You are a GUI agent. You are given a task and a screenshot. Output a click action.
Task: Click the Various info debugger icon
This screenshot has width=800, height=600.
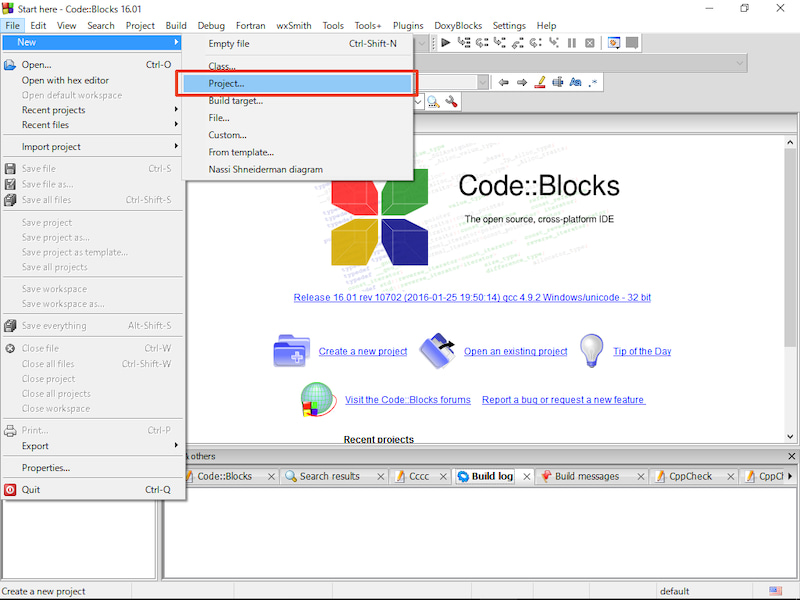pos(632,43)
